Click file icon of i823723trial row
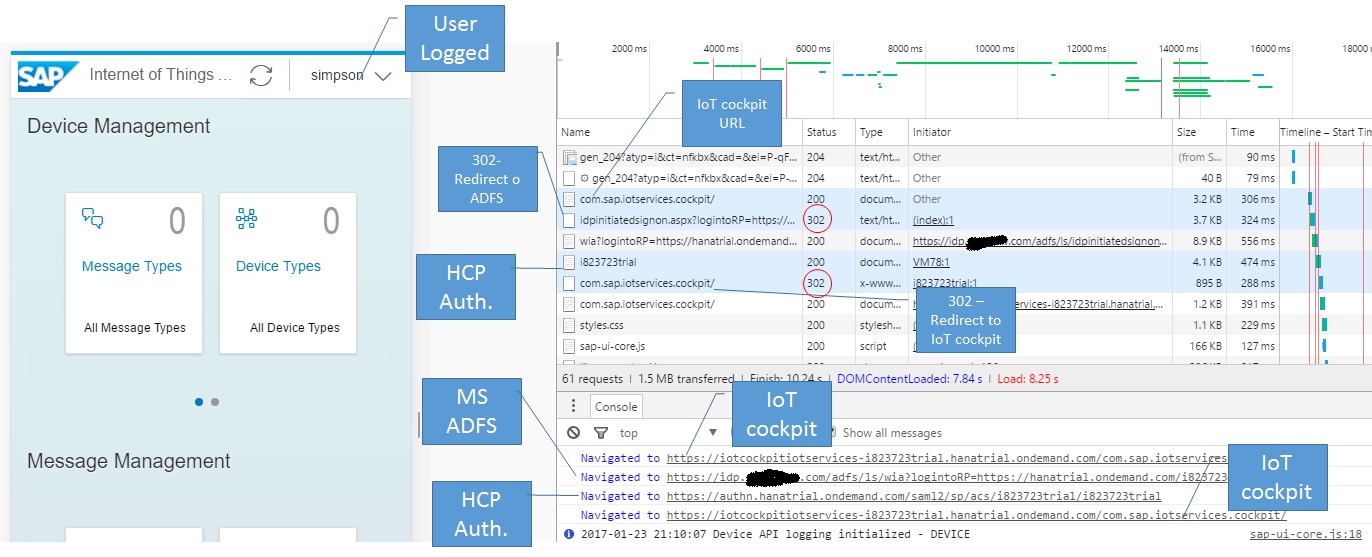The height and width of the screenshot is (557, 1372). [569, 262]
